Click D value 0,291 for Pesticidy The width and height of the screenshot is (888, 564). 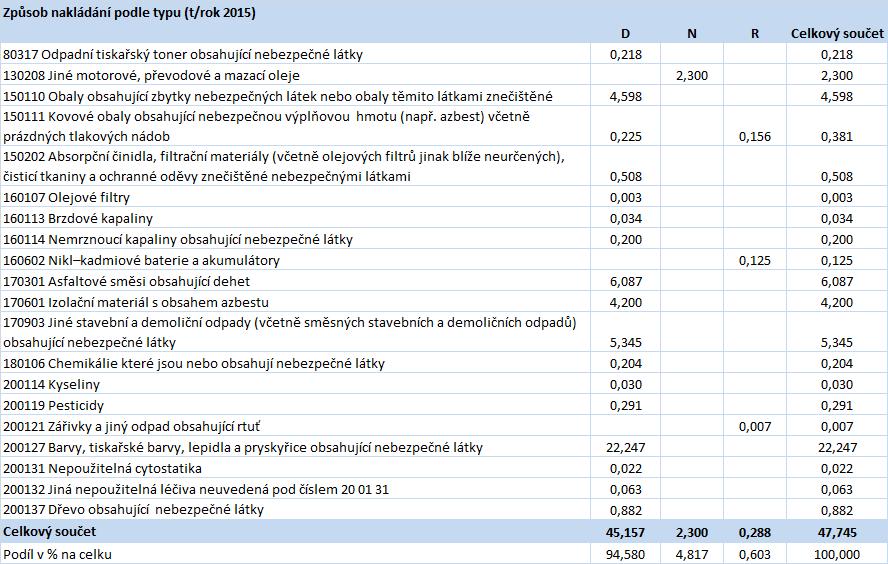625,405
